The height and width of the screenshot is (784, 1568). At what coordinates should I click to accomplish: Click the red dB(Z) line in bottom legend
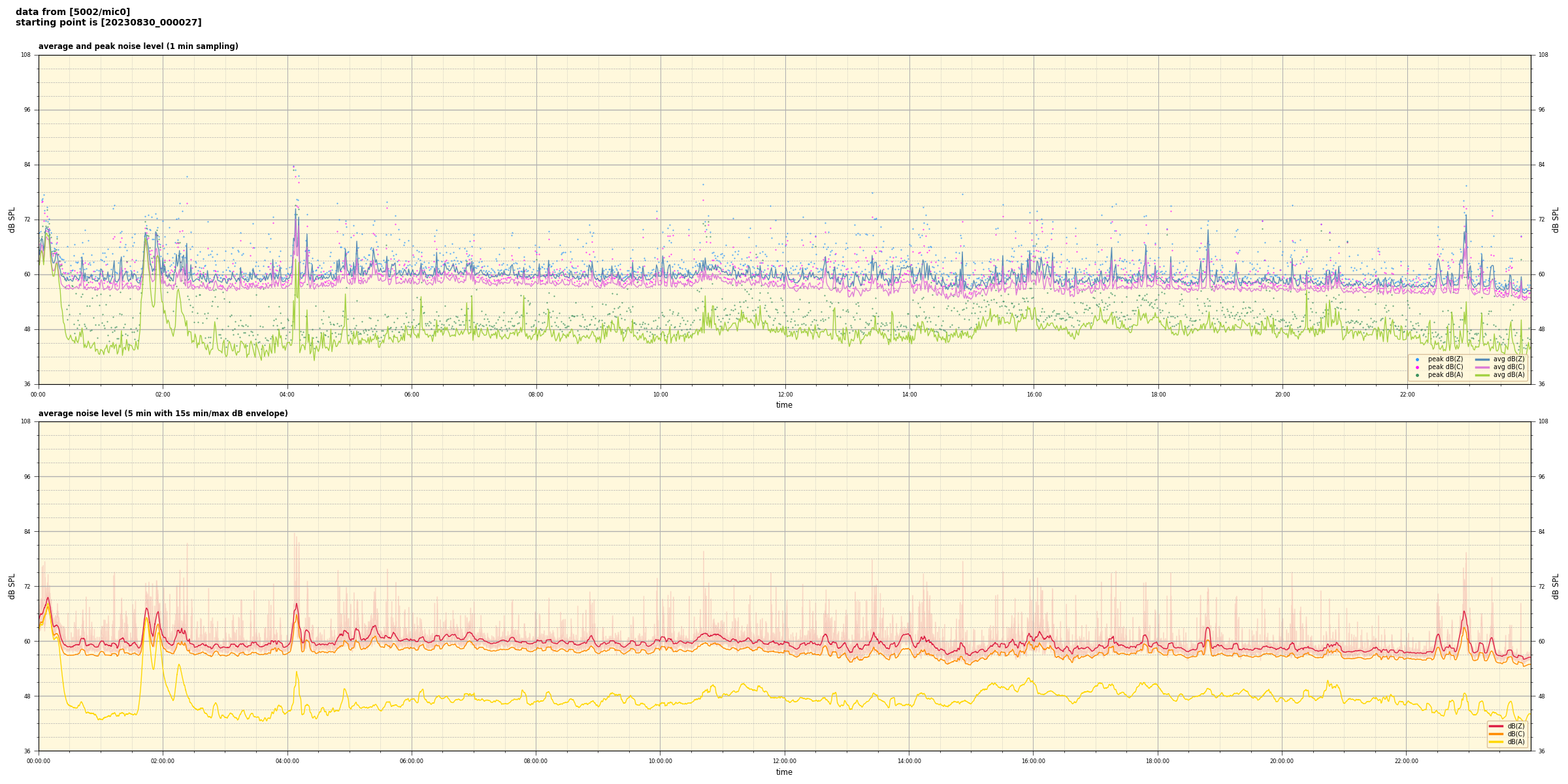pos(1496,726)
